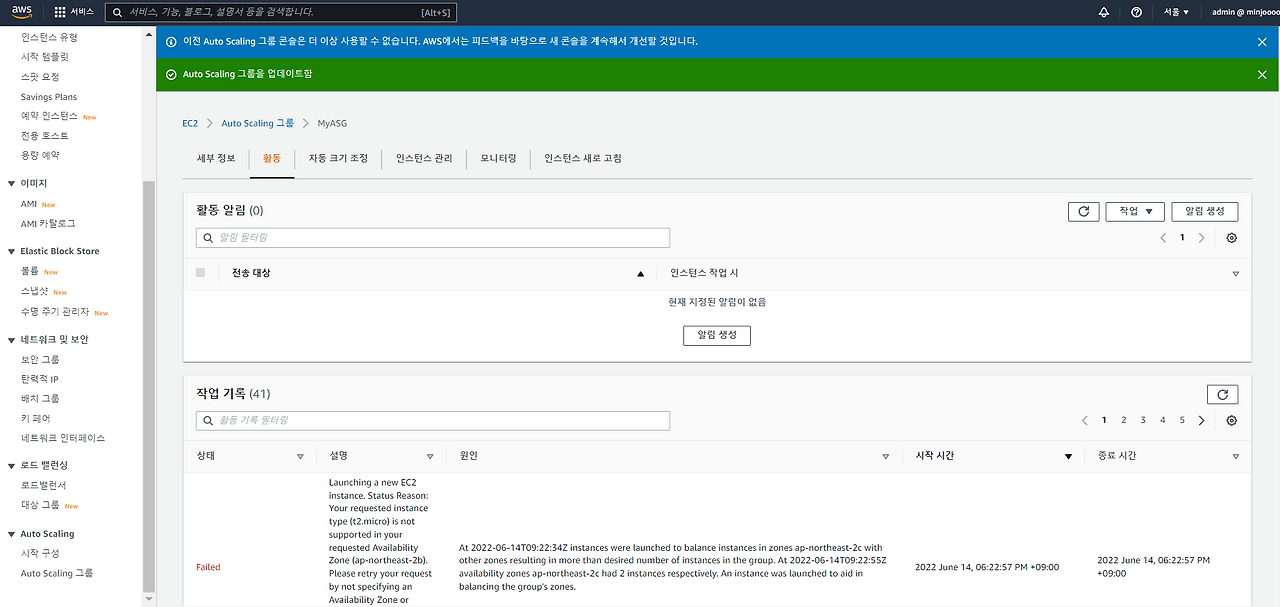Sort by 상태 column arrow

click(300, 457)
